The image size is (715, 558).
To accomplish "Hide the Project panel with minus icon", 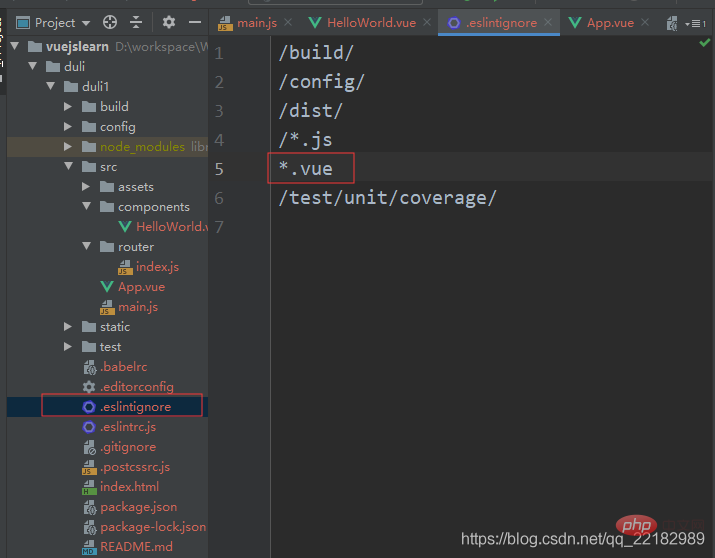I will coord(195,22).
